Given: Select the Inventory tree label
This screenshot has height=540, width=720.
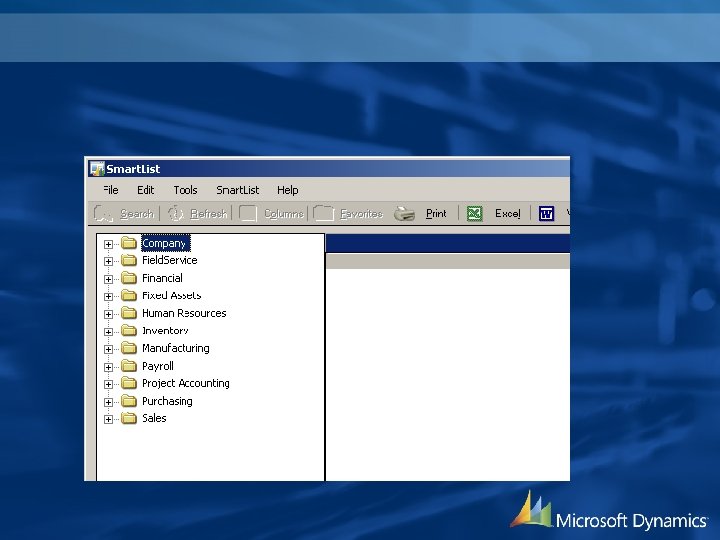Looking at the screenshot, I should 165,331.
